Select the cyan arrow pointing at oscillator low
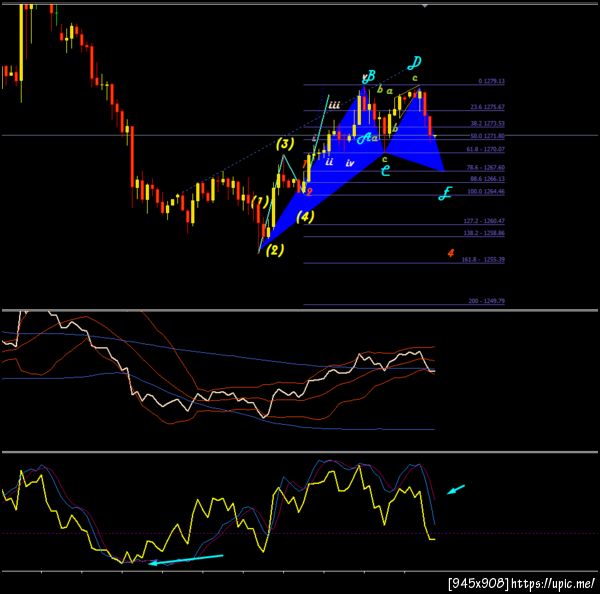Screen dimensions: 600x594 pyautogui.click(x=186, y=559)
